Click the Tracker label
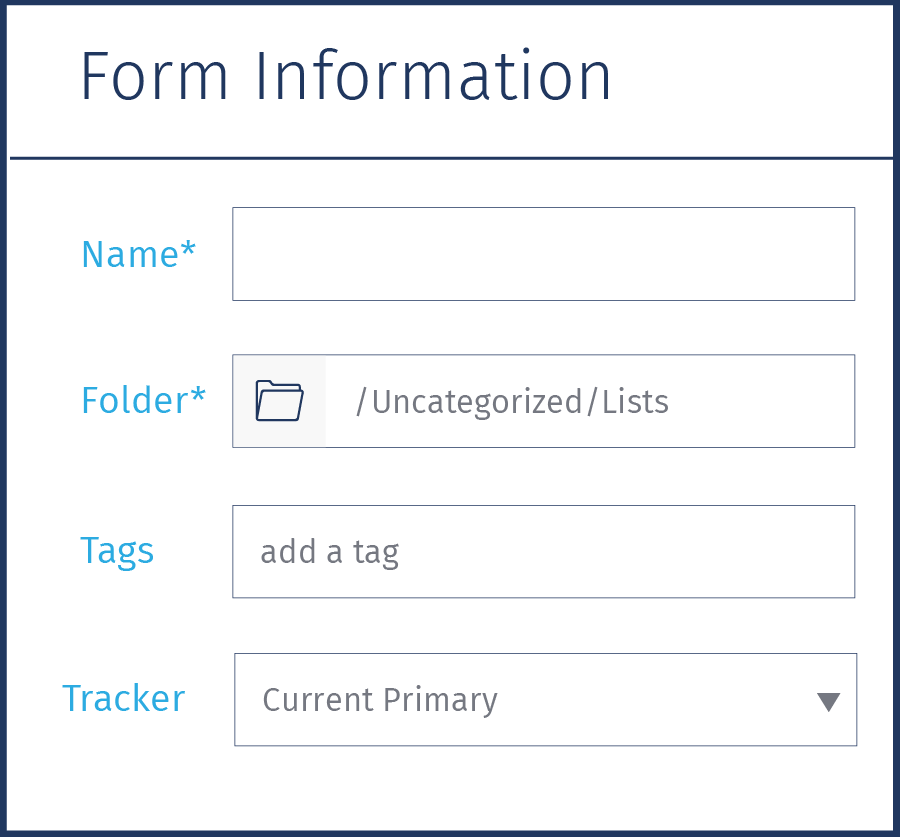Screen dimensions: 901x837 point(124,699)
